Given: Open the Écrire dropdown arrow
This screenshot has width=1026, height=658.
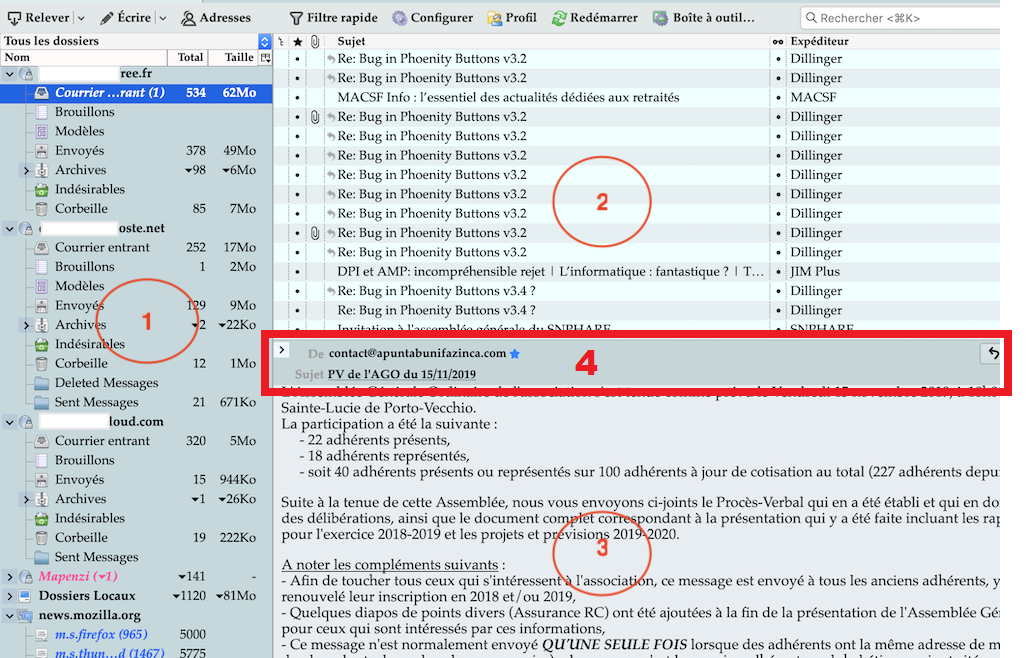Looking at the screenshot, I should pos(163,18).
